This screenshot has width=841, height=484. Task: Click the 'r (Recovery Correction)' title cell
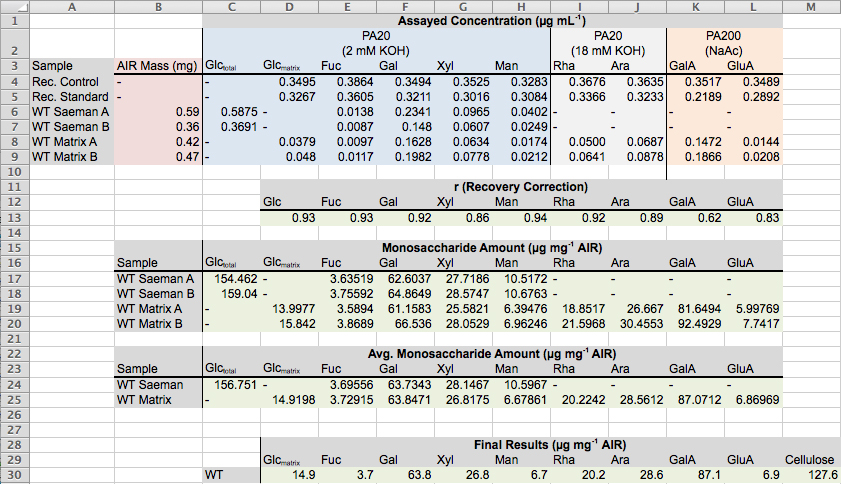[521, 187]
